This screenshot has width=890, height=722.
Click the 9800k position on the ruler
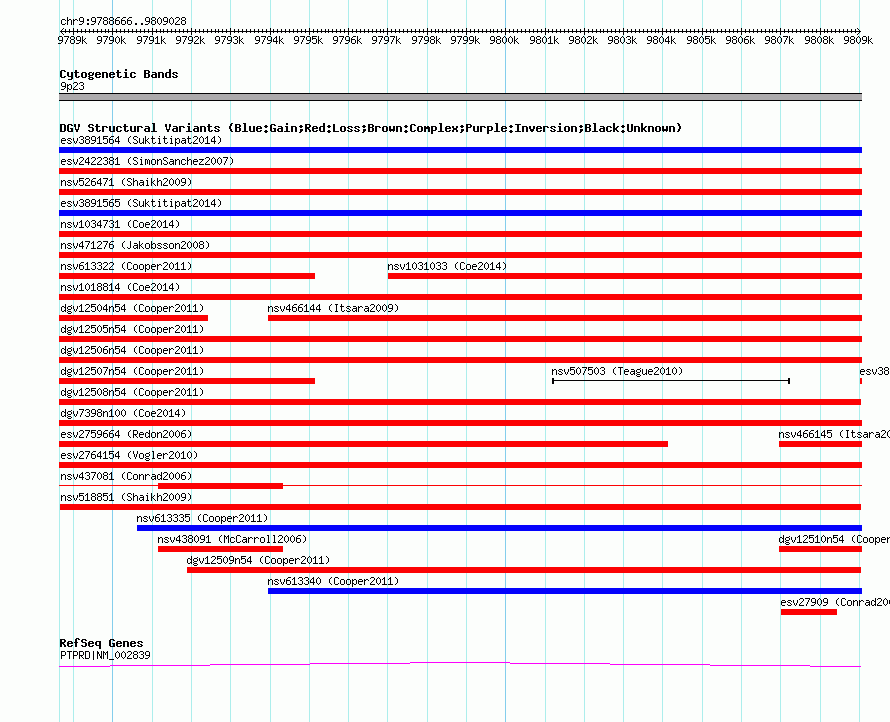click(x=505, y=40)
